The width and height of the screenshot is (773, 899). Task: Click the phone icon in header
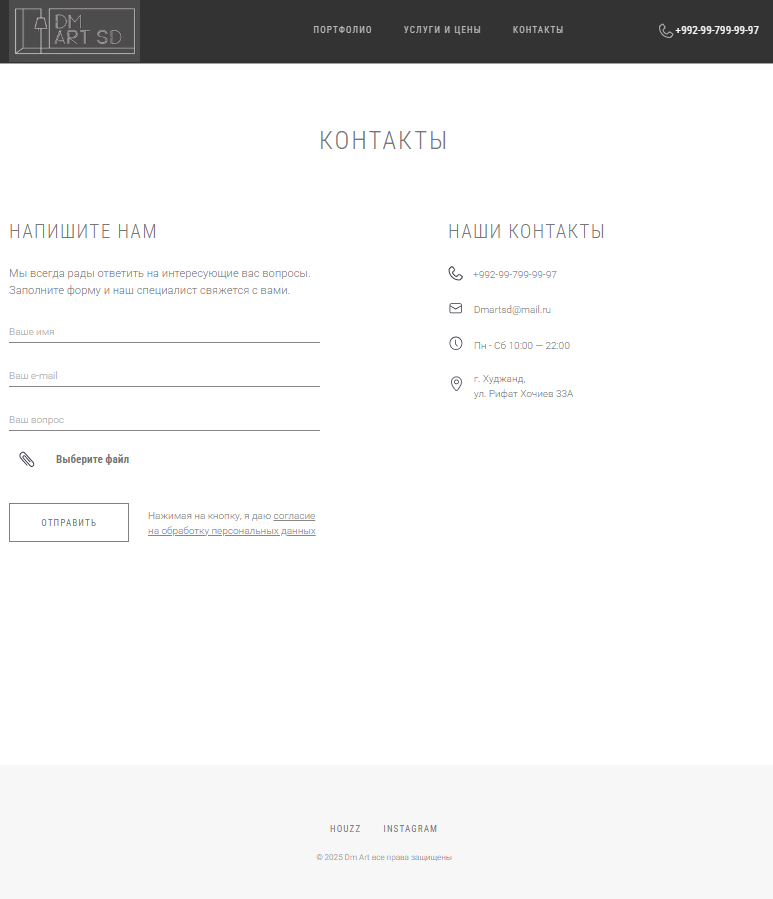(x=665, y=31)
